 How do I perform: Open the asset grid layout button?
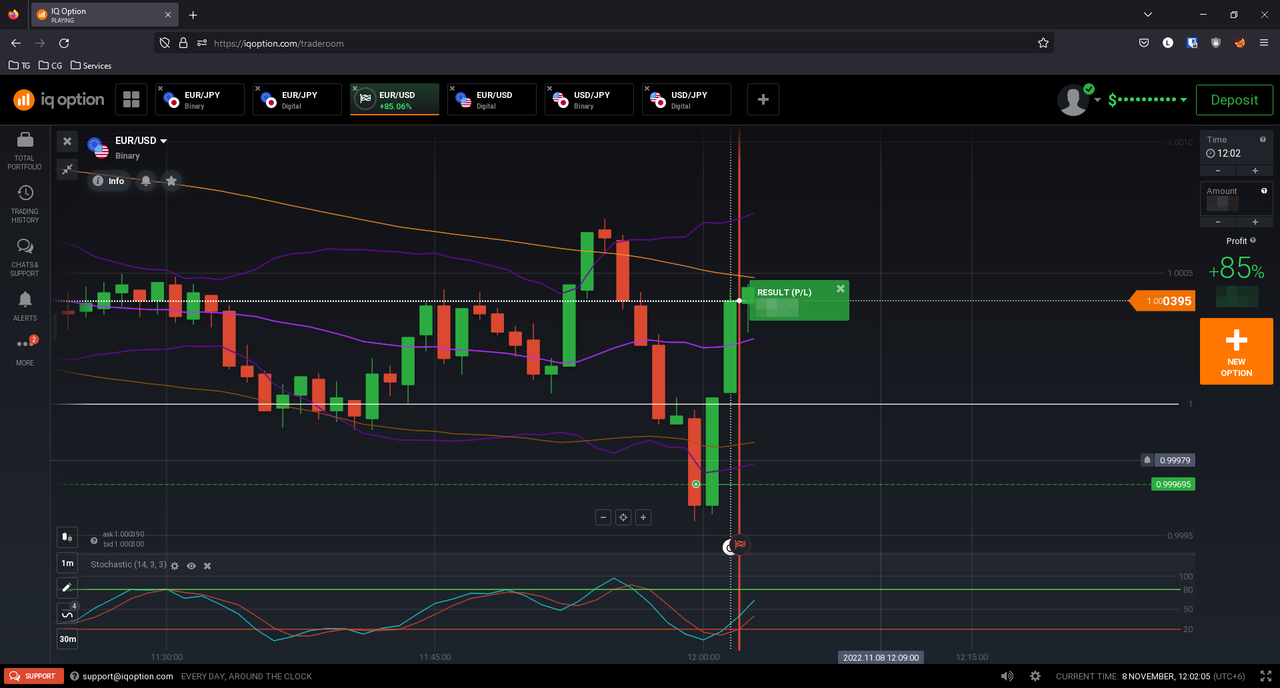click(x=131, y=99)
